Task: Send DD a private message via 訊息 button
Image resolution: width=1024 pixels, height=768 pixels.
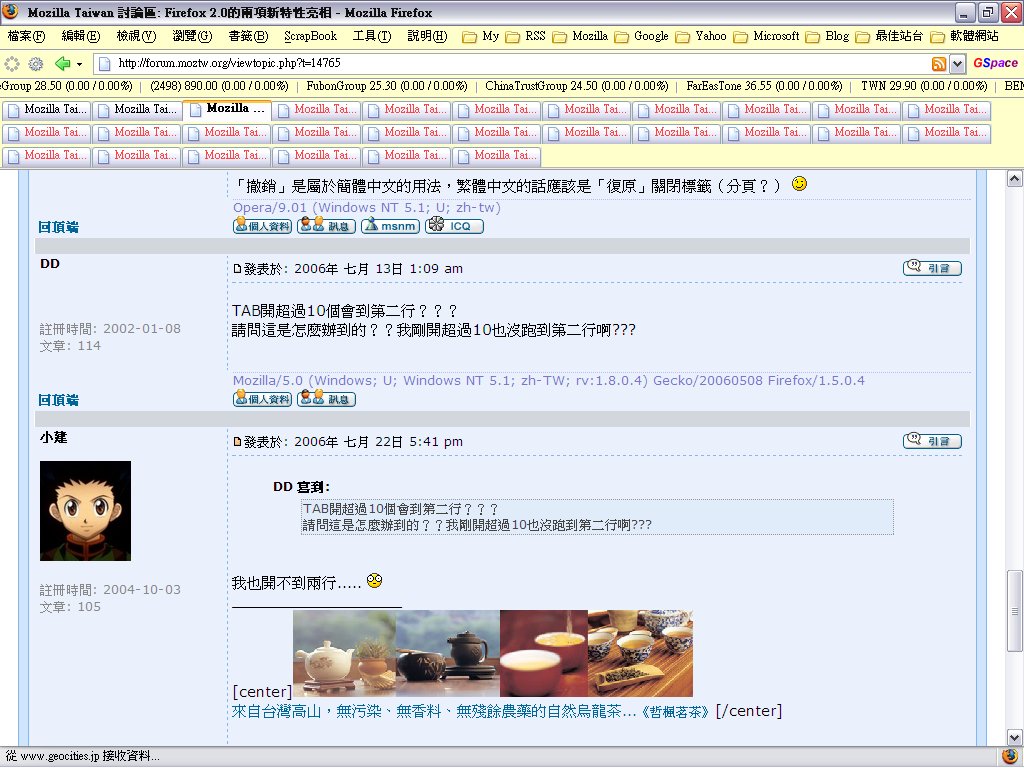Action: click(x=326, y=399)
